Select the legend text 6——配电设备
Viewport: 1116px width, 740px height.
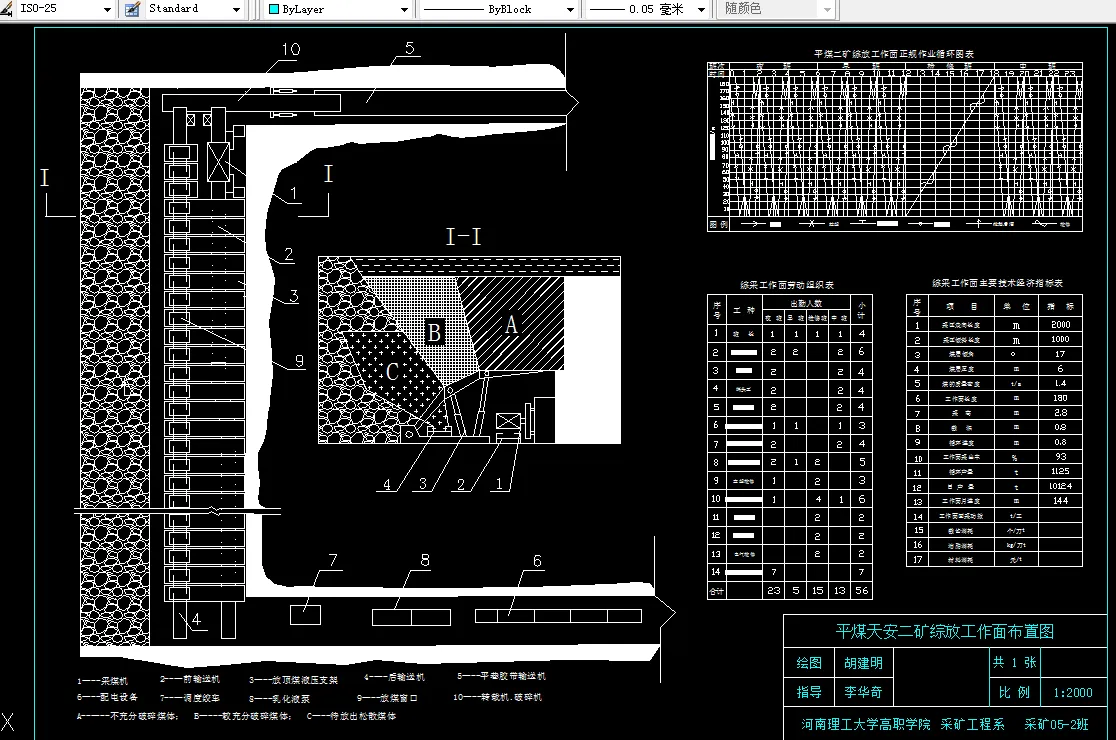(107, 697)
